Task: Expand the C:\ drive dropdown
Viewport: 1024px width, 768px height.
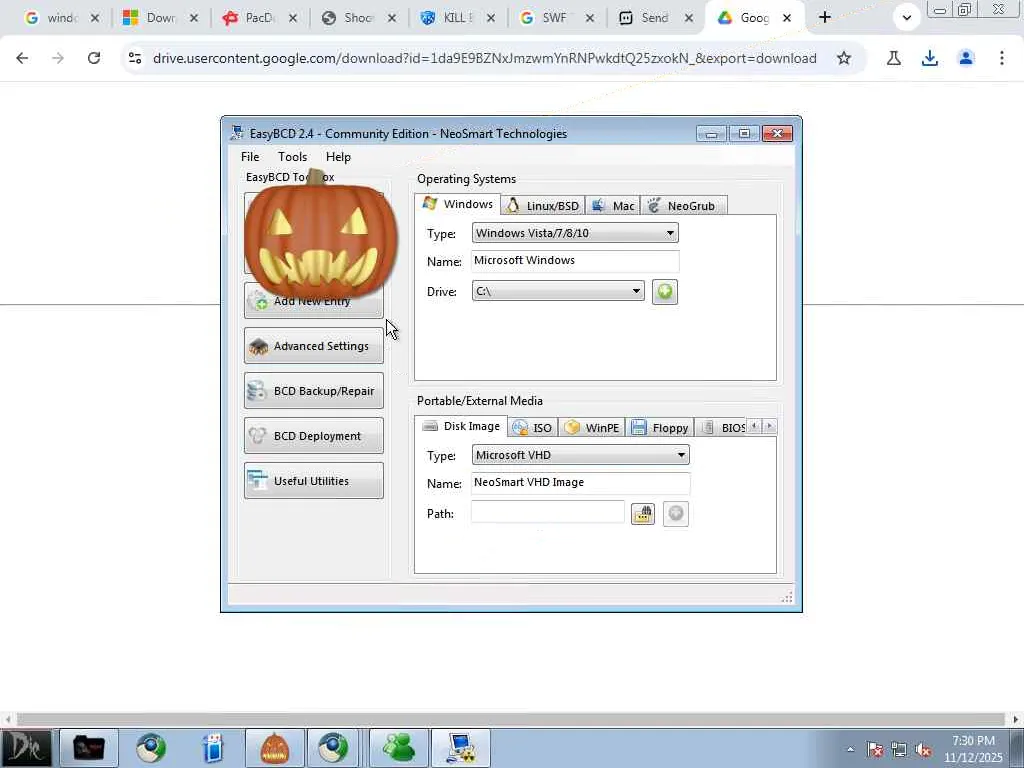Action: [558, 291]
